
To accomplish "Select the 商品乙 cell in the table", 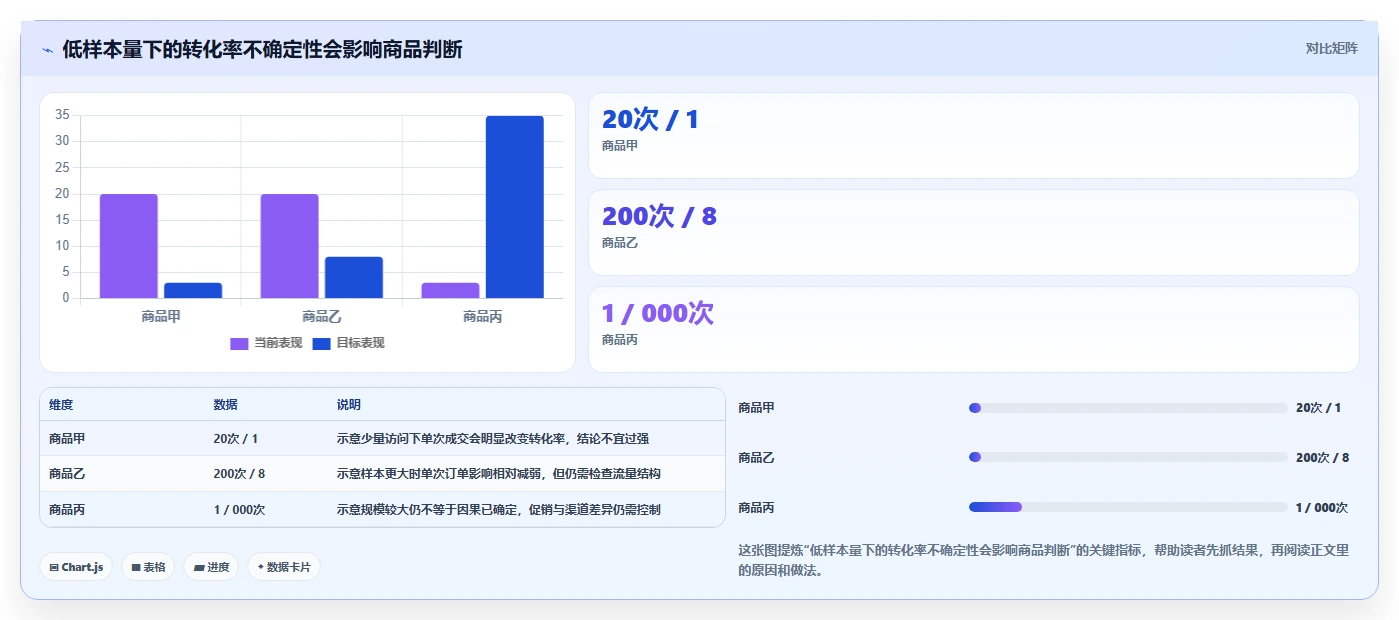I will (67, 474).
